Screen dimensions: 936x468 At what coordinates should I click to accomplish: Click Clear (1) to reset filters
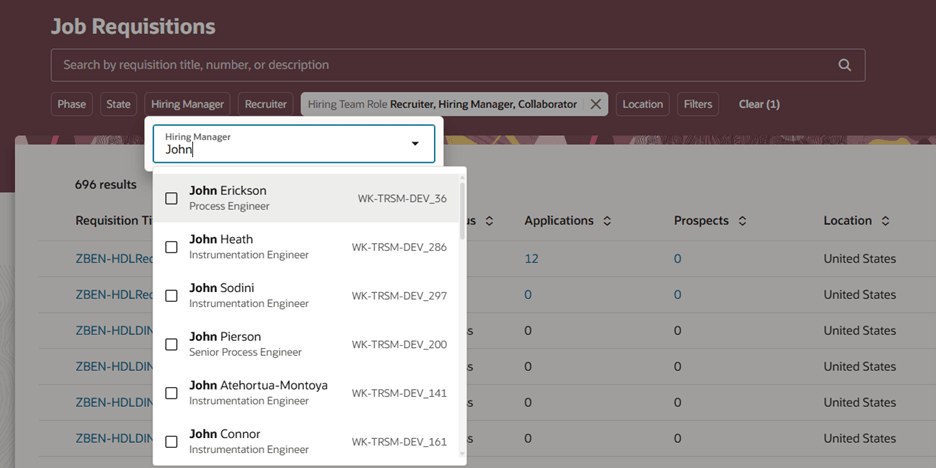pos(759,104)
